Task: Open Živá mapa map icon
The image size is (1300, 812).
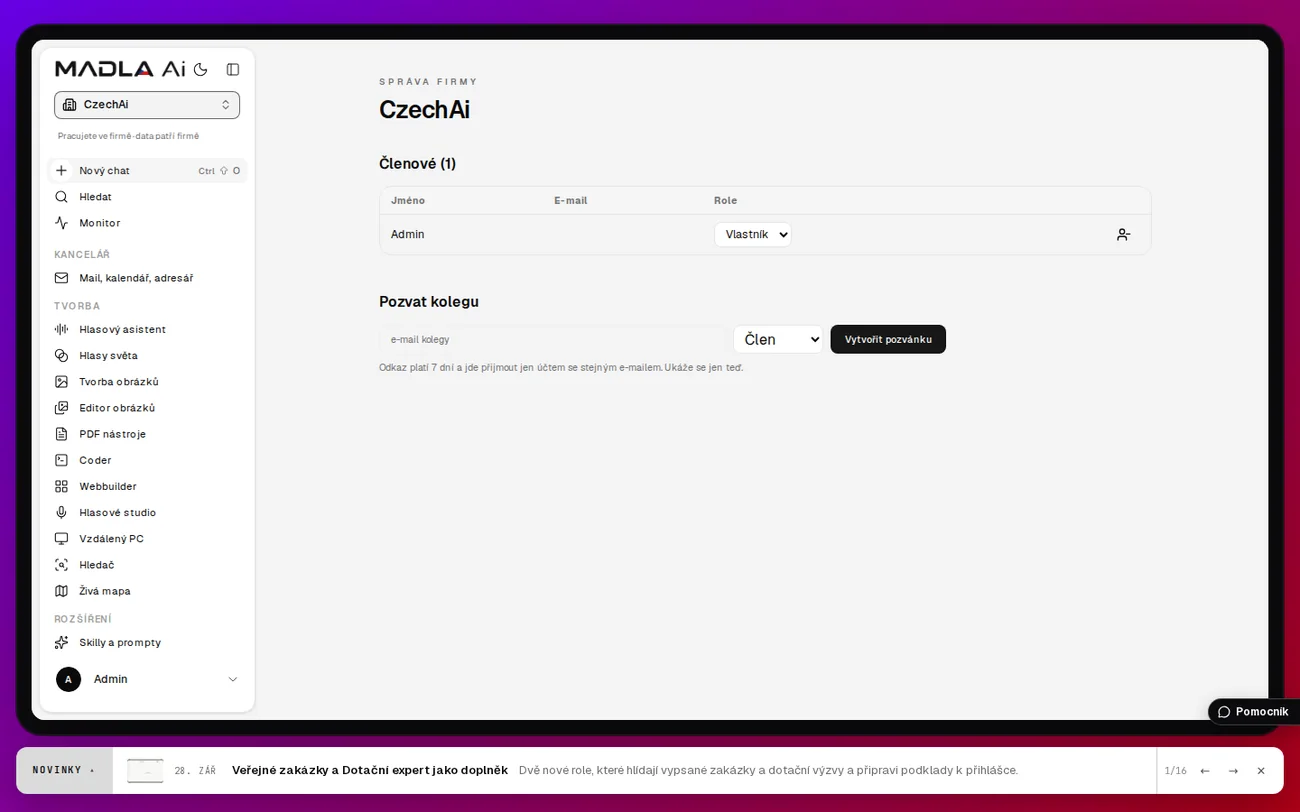Action: click(x=61, y=591)
